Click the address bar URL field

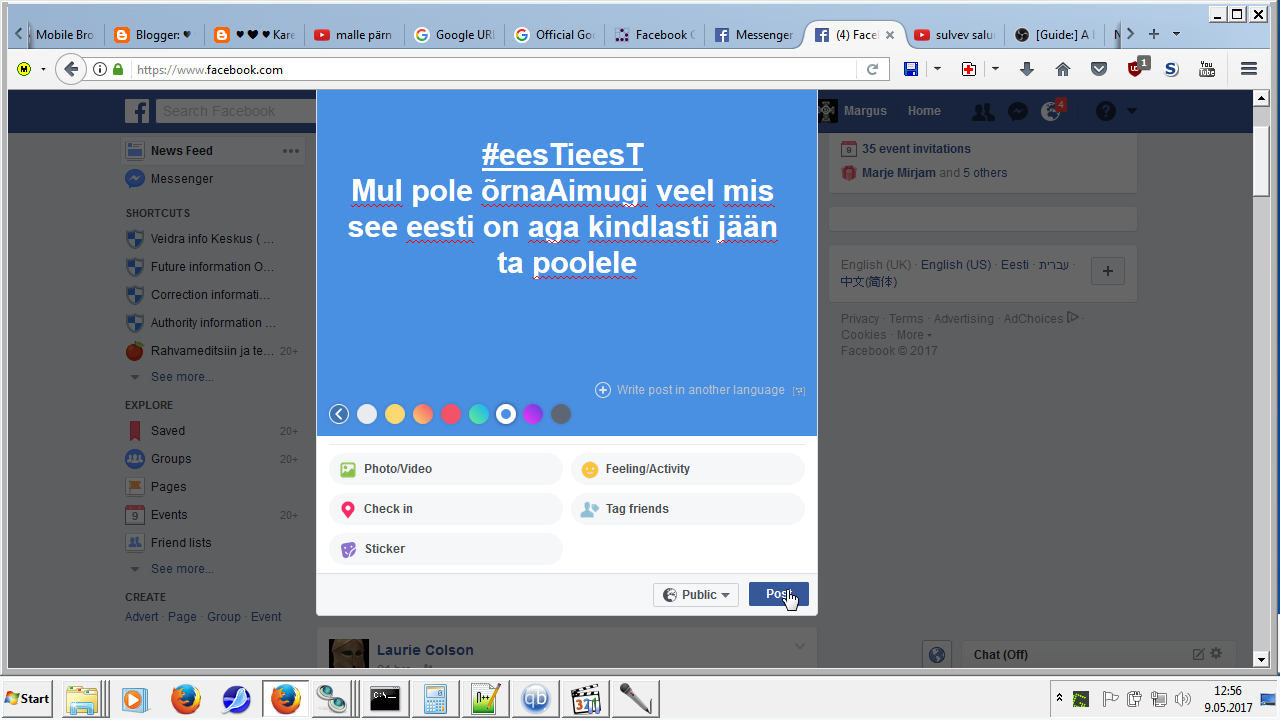pyautogui.click(x=493, y=69)
